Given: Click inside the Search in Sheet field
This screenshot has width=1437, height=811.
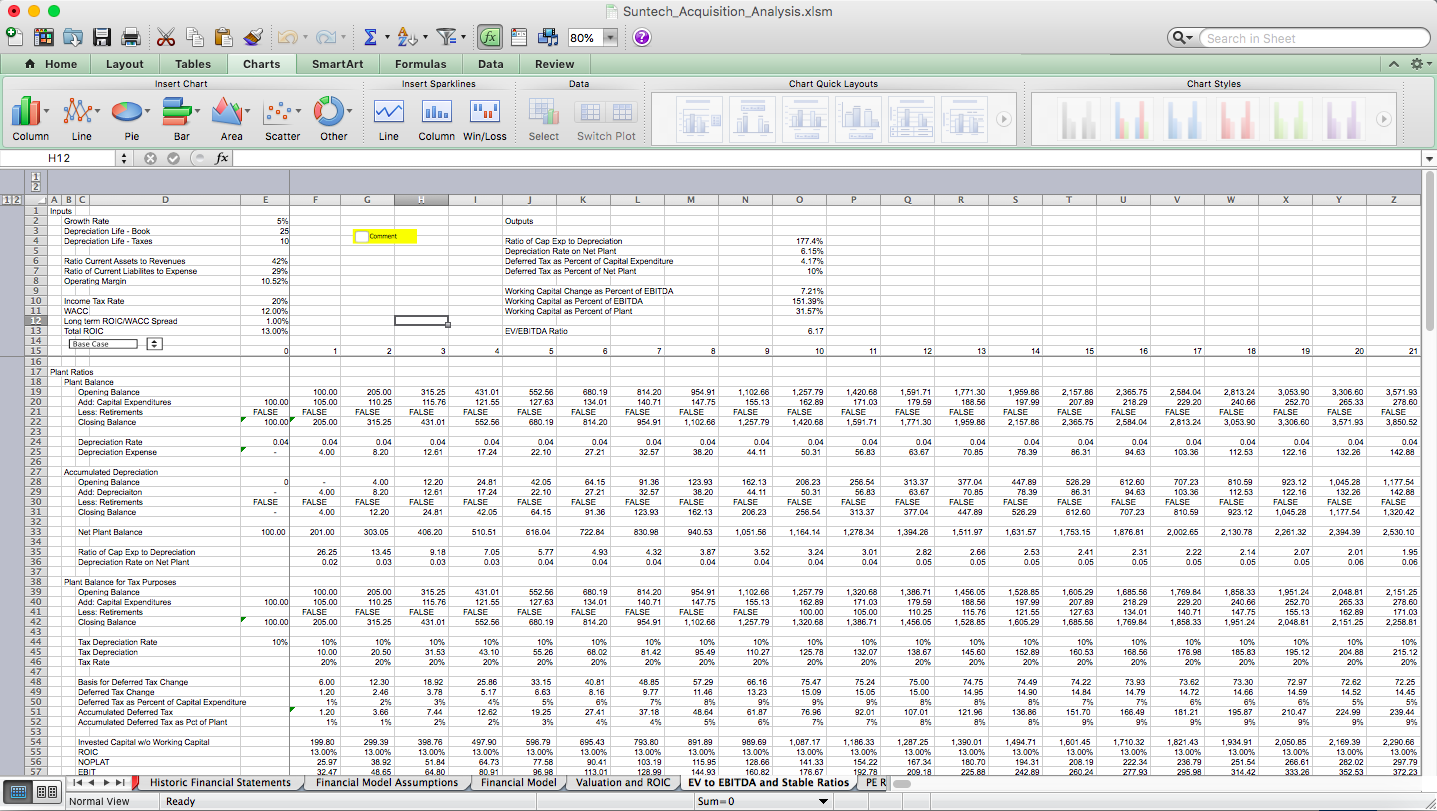Looking at the screenshot, I should click(x=1310, y=37).
